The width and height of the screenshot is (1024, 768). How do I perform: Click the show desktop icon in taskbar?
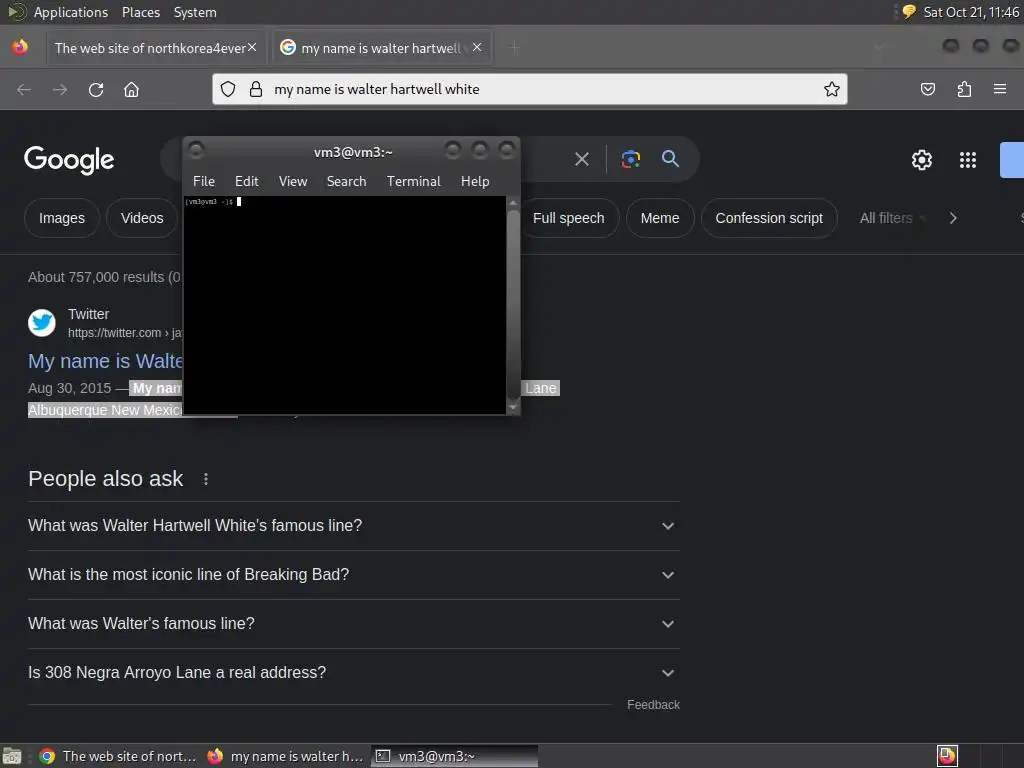click(12, 756)
